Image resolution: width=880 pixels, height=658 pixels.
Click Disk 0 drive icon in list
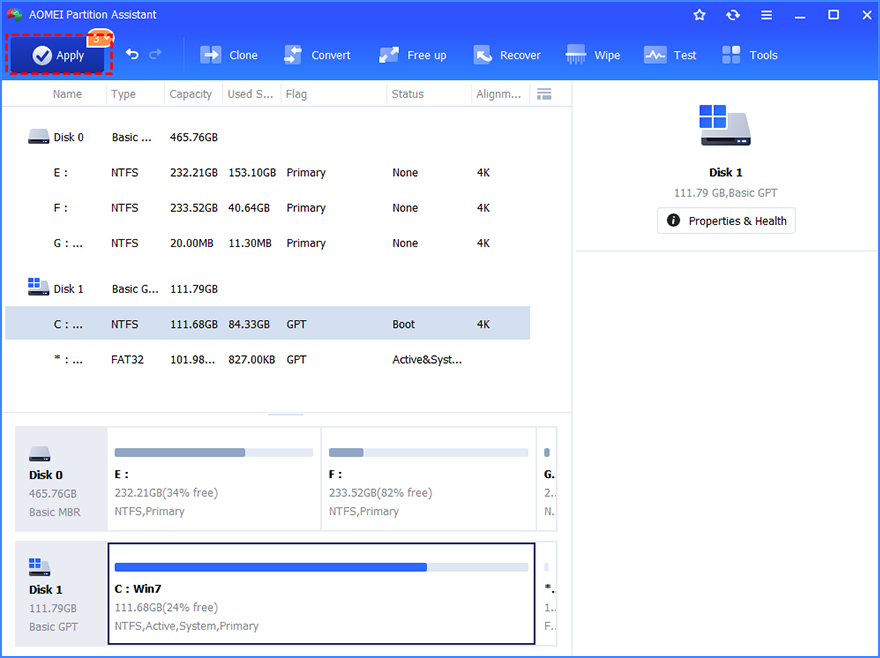(x=39, y=137)
